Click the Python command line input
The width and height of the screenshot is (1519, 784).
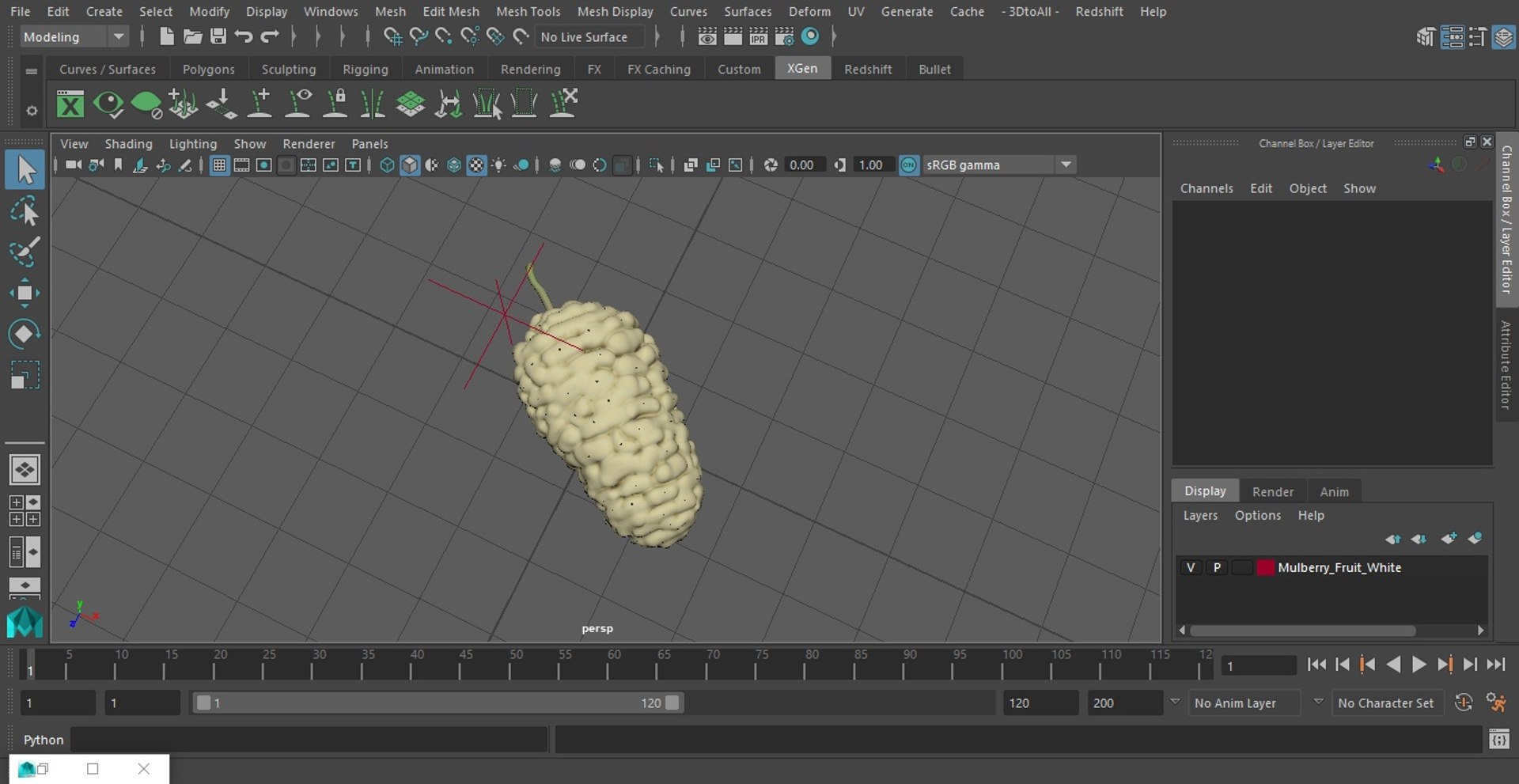[309, 740]
